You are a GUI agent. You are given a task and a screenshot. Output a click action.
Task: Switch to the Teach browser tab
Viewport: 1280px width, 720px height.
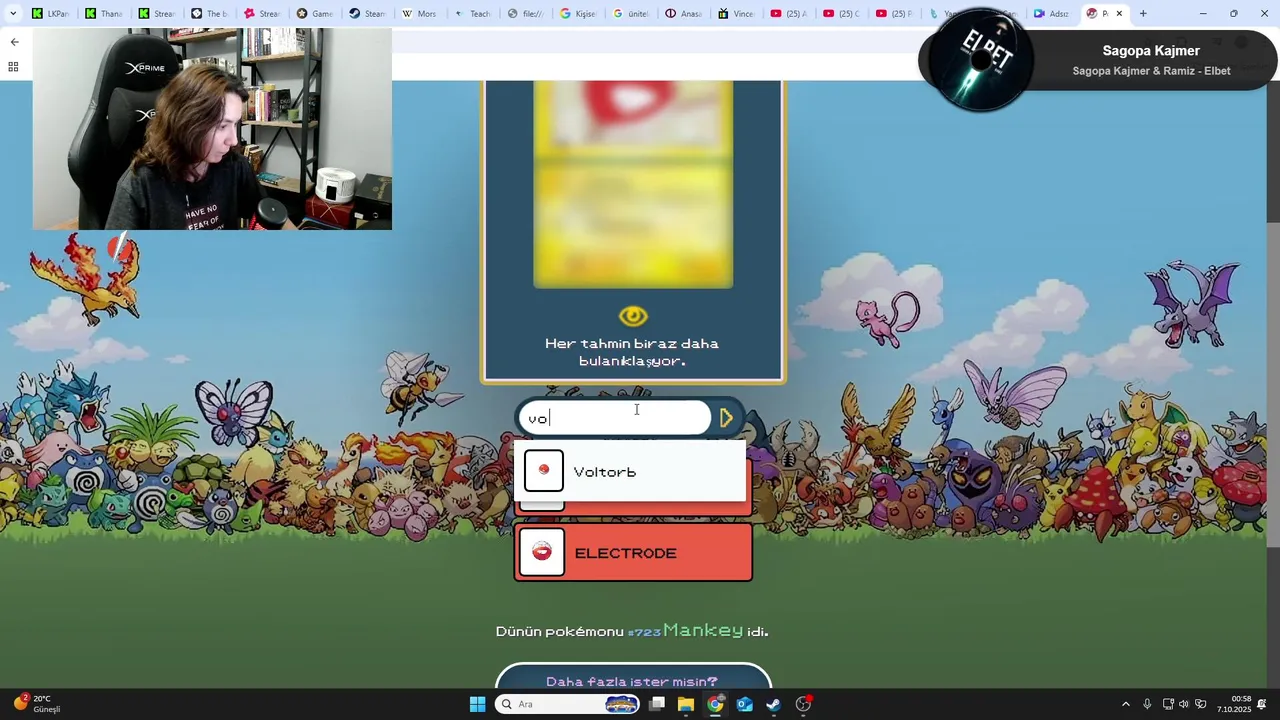click(473, 14)
